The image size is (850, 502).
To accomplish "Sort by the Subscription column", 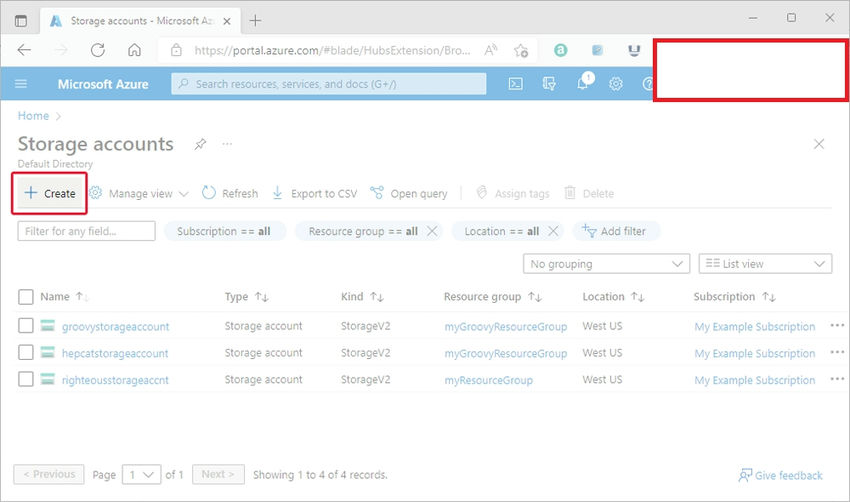I will tap(735, 297).
